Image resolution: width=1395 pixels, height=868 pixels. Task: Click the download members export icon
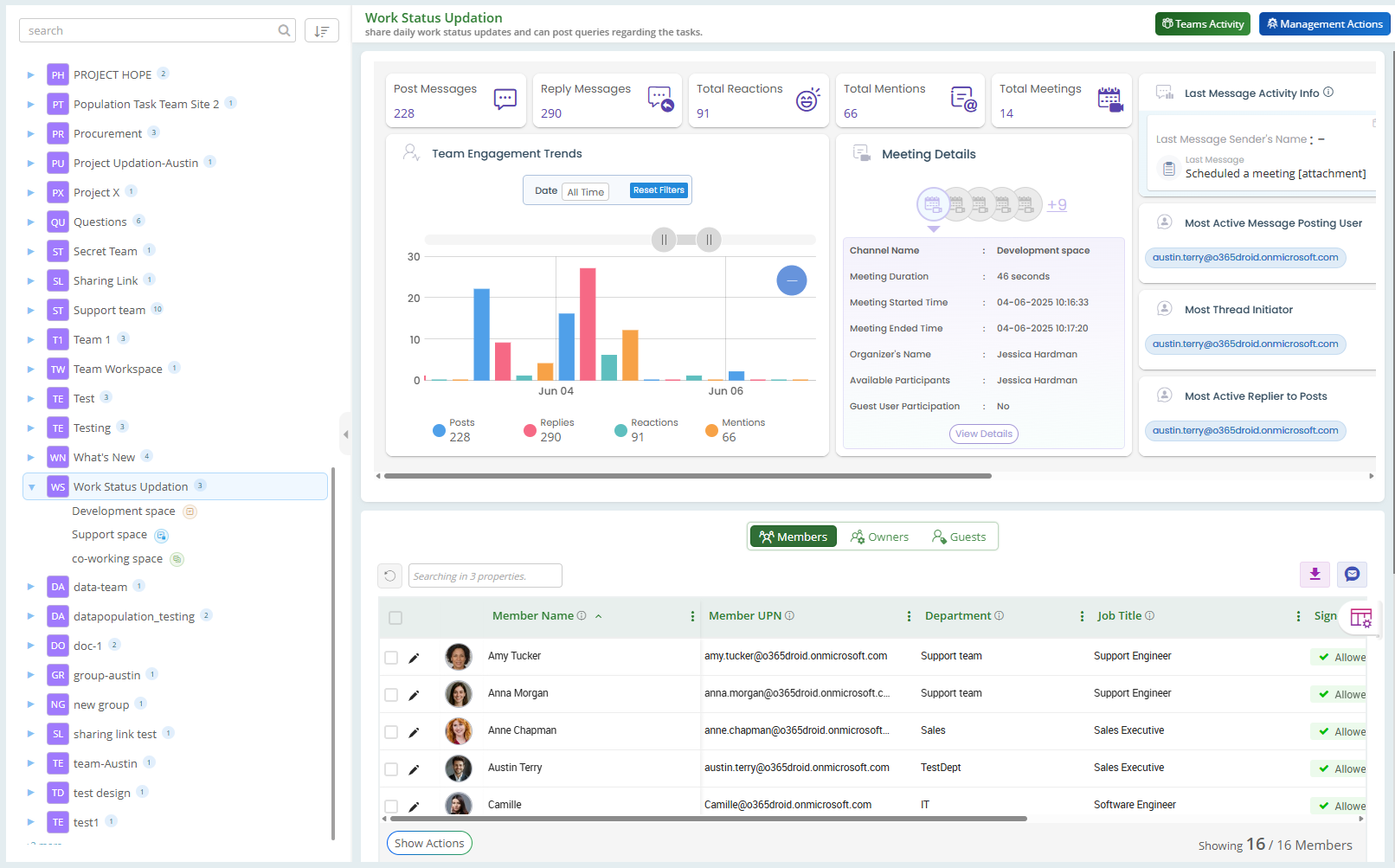[x=1315, y=575]
